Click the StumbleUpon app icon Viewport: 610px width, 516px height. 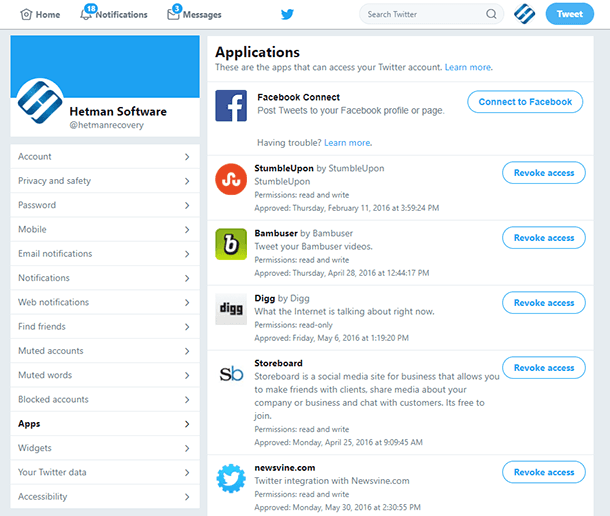coord(231,179)
